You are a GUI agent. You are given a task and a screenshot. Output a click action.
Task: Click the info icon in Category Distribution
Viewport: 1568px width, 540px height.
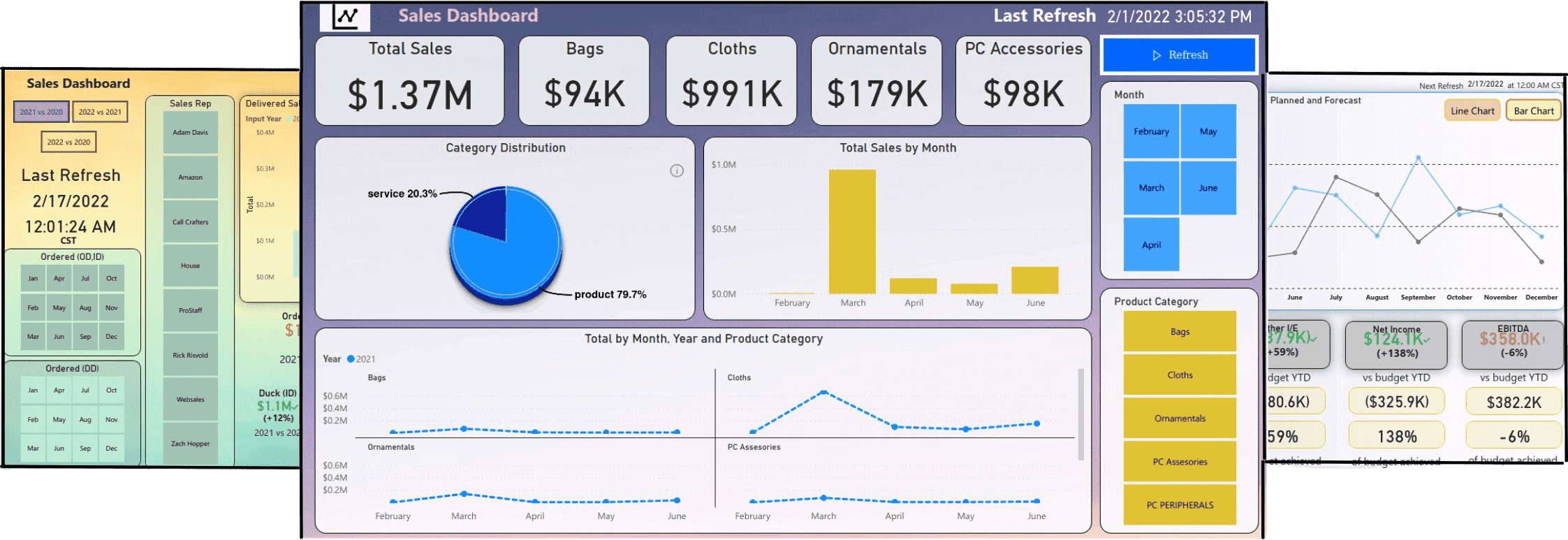tap(677, 170)
